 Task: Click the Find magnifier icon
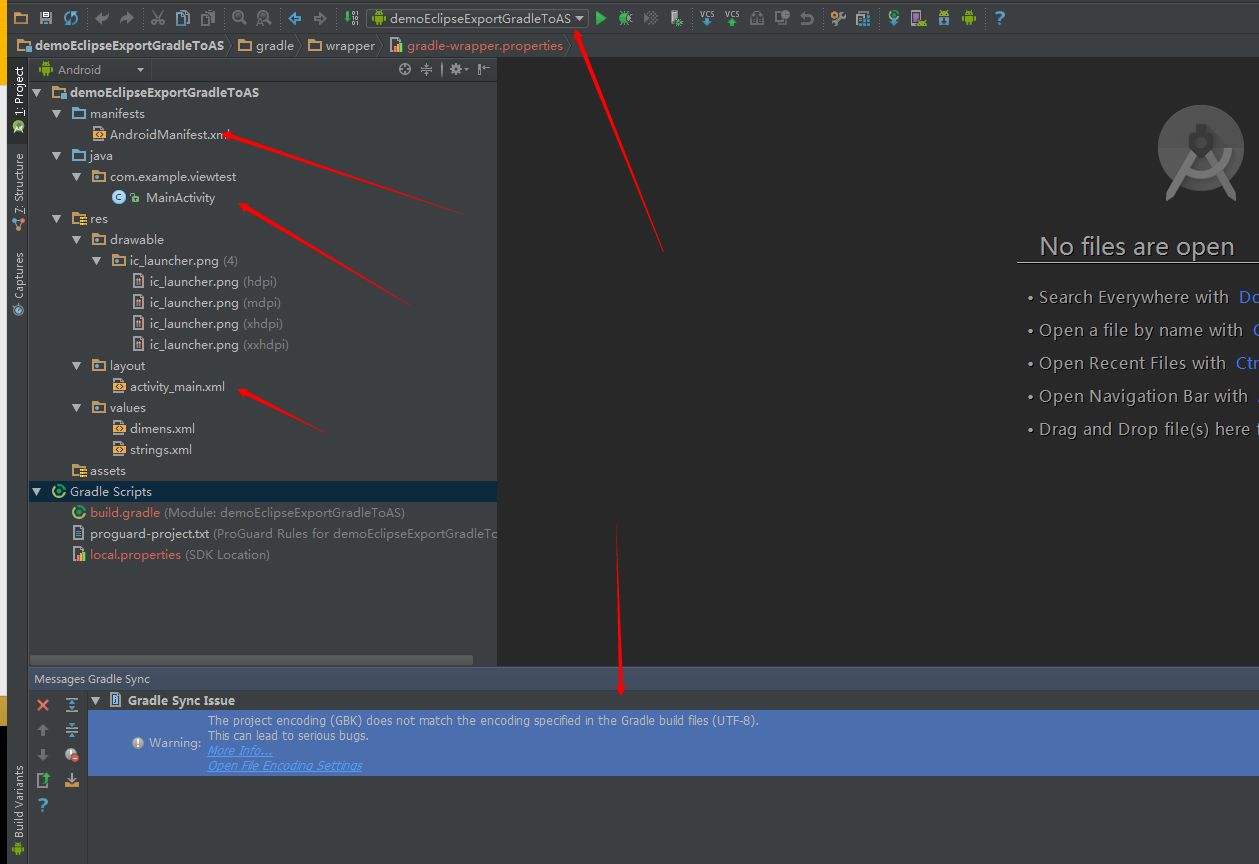[x=239, y=18]
